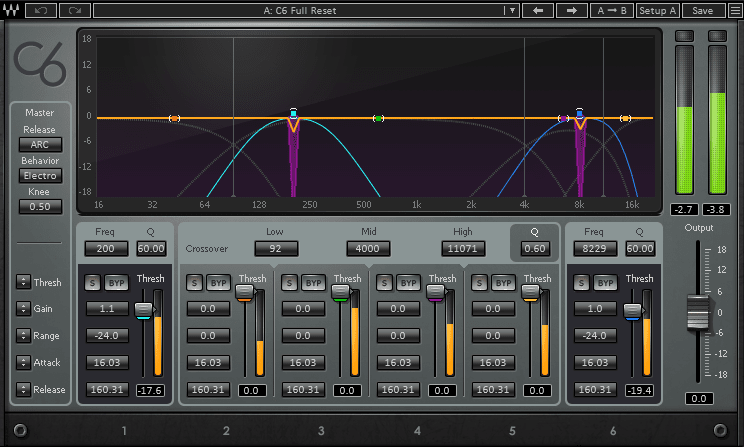744x447 pixels.
Task: Change the Electro behavior setting
Action: [40, 176]
